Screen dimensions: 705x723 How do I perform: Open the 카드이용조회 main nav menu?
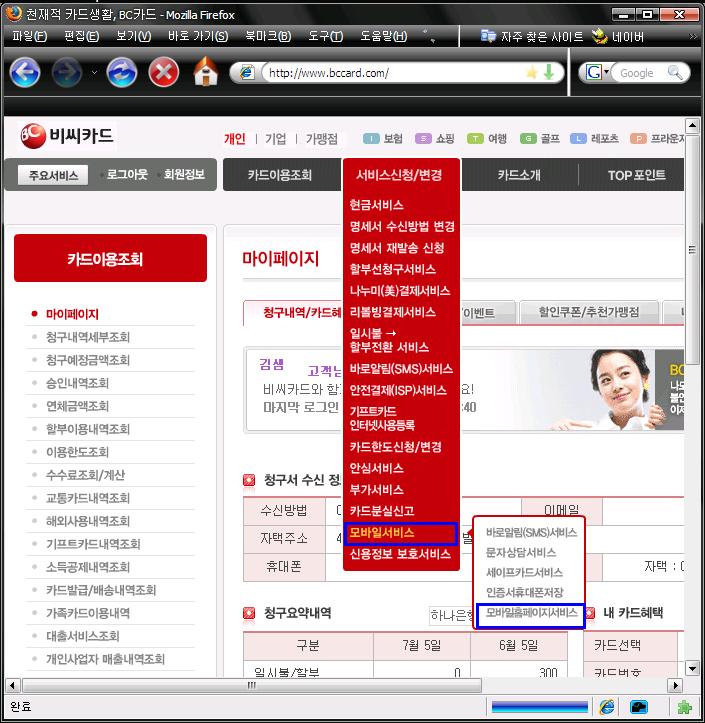point(280,175)
